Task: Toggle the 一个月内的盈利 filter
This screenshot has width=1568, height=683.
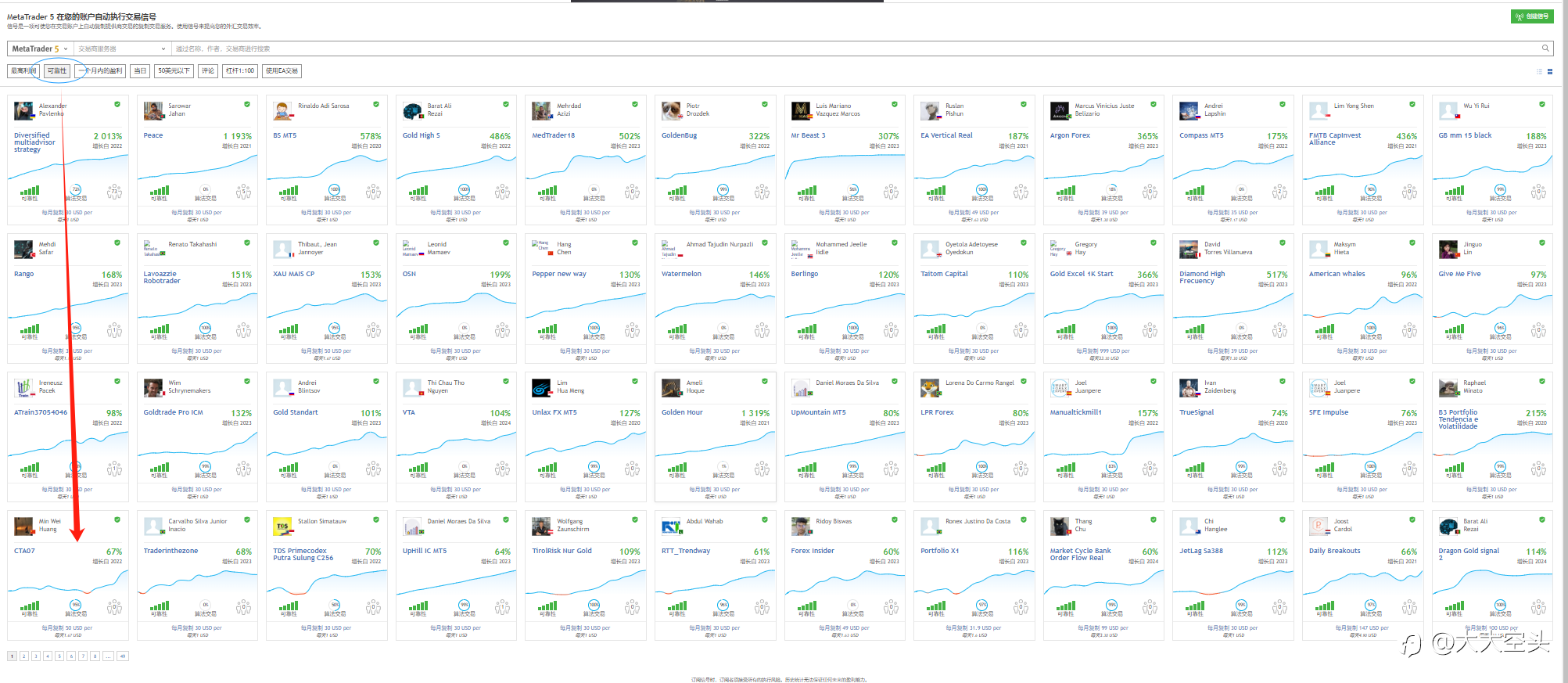Action: coord(100,70)
